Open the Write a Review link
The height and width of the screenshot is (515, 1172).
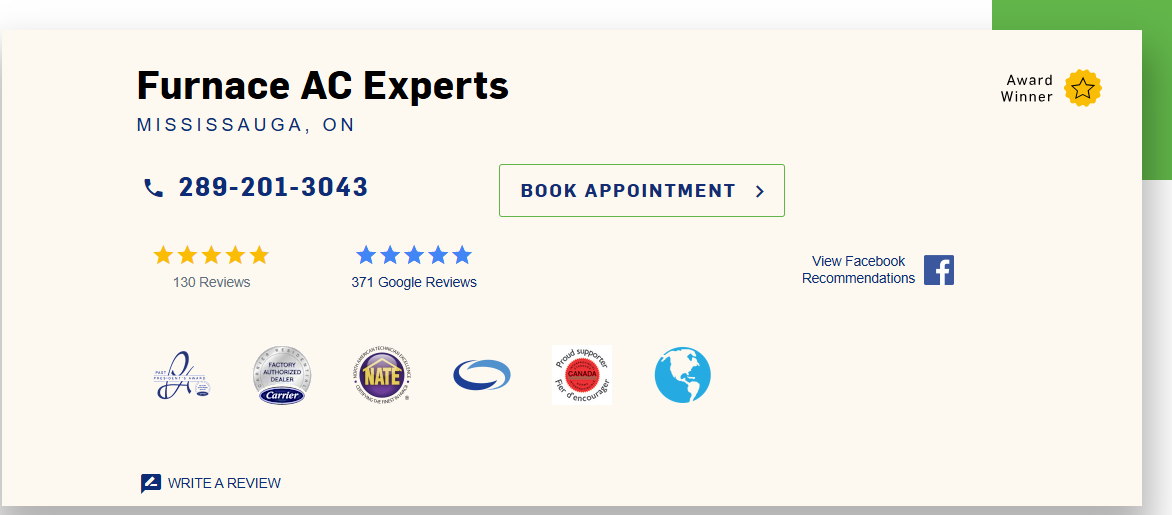tap(224, 483)
